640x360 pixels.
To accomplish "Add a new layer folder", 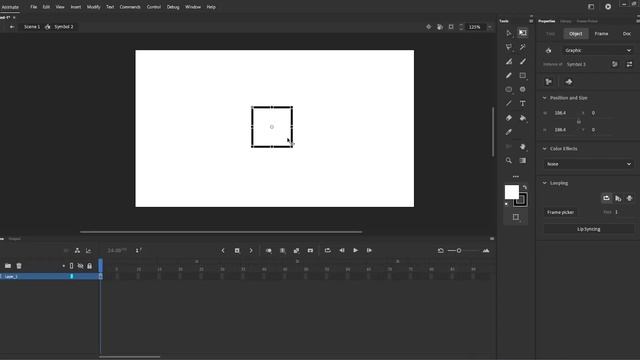I will (8, 266).
